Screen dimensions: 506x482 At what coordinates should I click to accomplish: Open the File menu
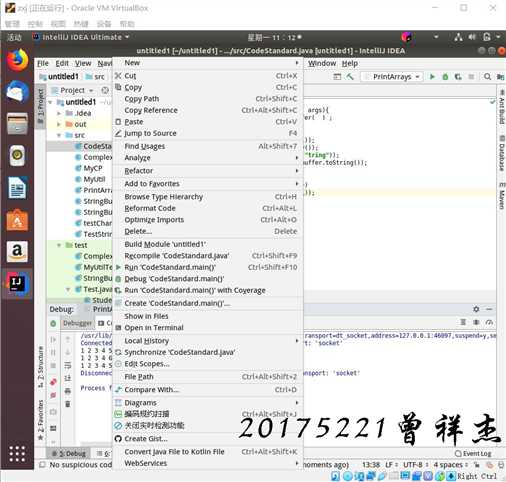[x=43, y=63]
